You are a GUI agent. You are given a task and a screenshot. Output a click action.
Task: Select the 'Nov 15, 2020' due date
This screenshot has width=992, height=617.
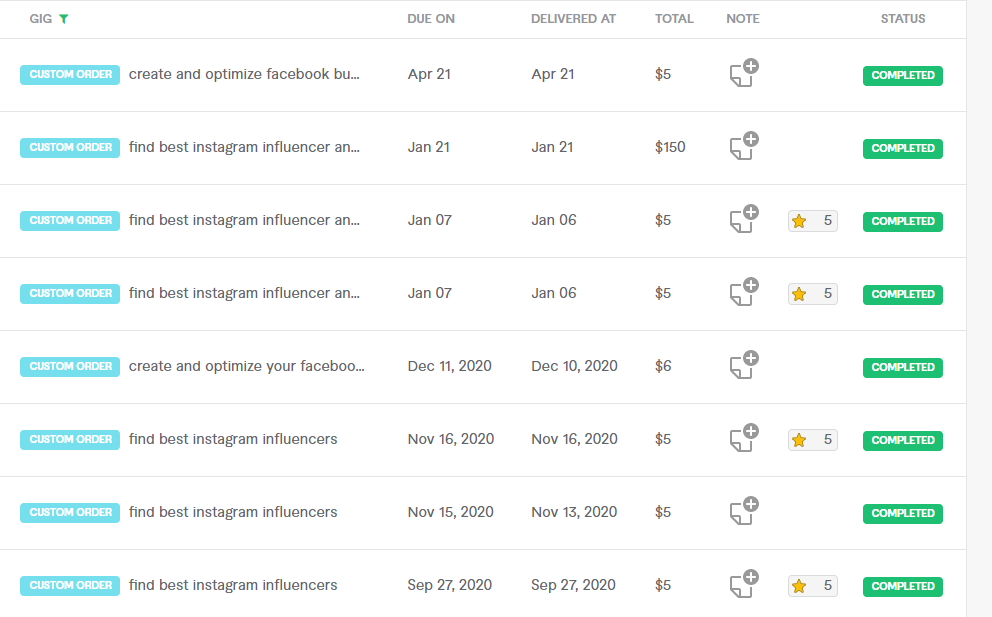point(450,512)
